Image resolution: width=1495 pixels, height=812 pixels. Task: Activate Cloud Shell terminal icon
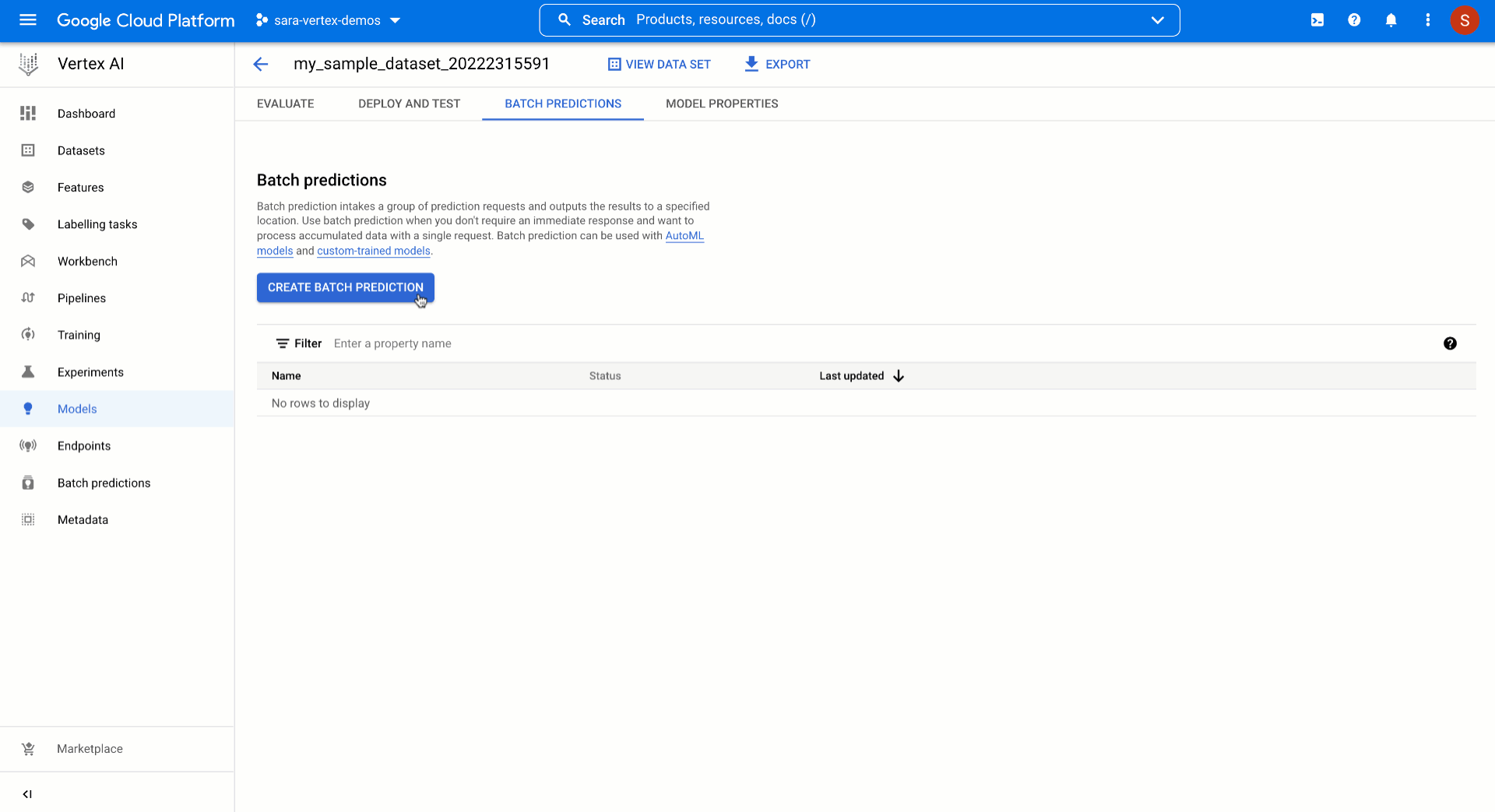point(1317,20)
